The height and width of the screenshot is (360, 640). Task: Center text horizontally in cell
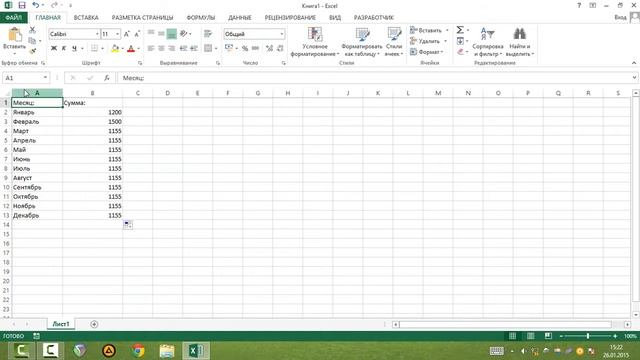[161, 49]
